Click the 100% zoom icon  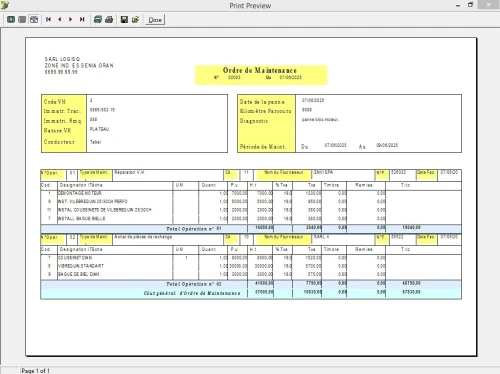tap(22, 19)
